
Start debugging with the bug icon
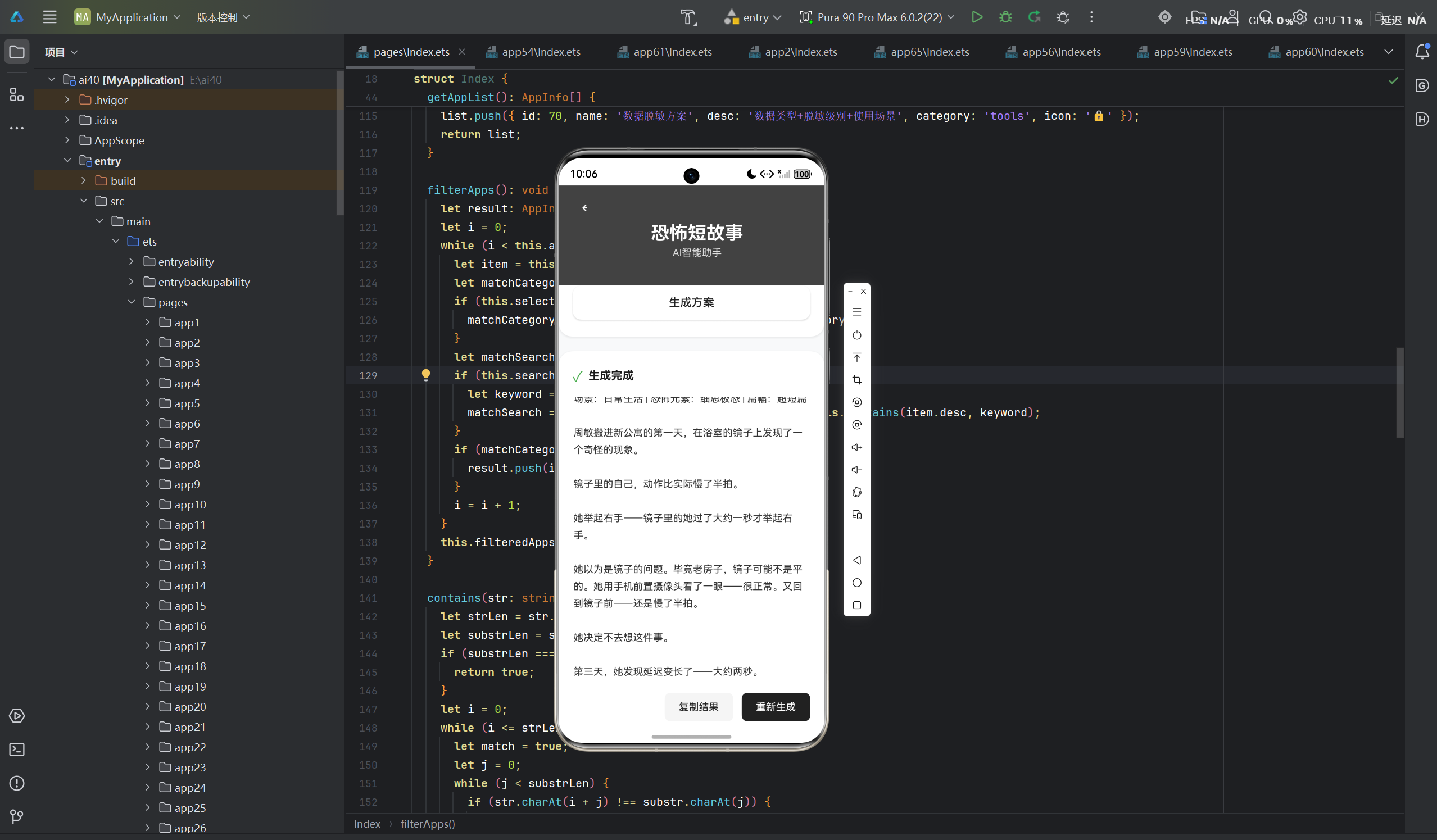(1005, 17)
